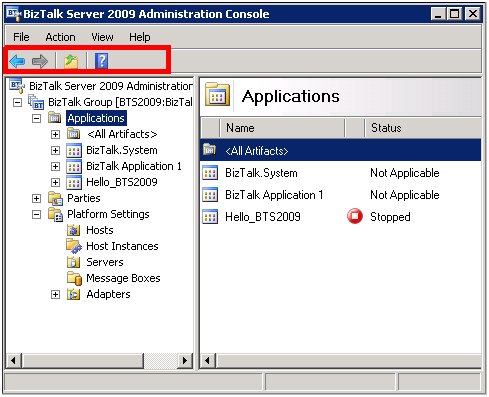
Task: Click the BizTalk Application 1 icon in the tree
Action: [x=74, y=166]
